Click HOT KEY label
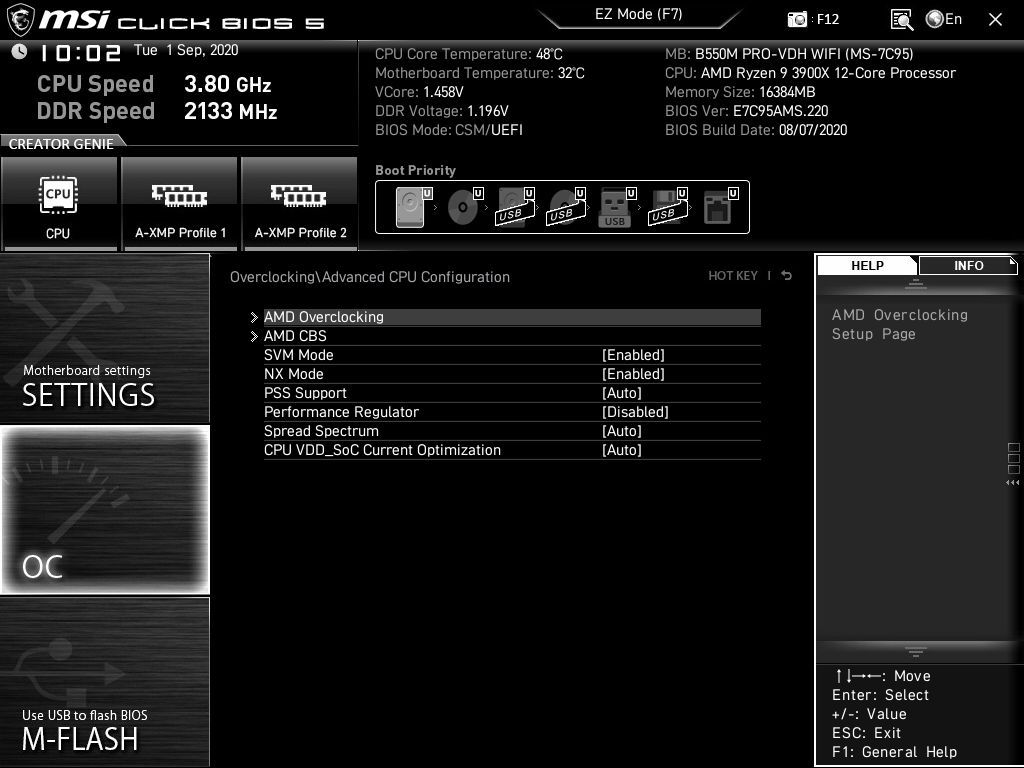The height and width of the screenshot is (768, 1024). [733, 276]
